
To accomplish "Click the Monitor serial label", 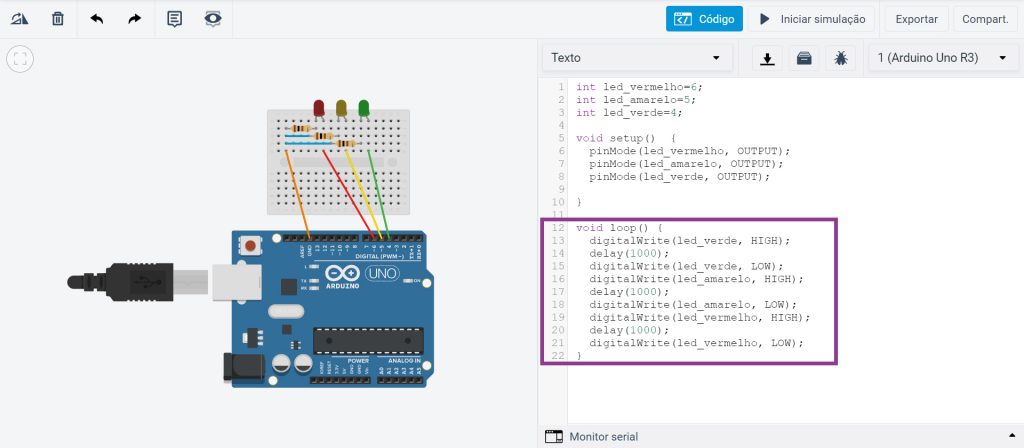I will [x=603, y=436].
